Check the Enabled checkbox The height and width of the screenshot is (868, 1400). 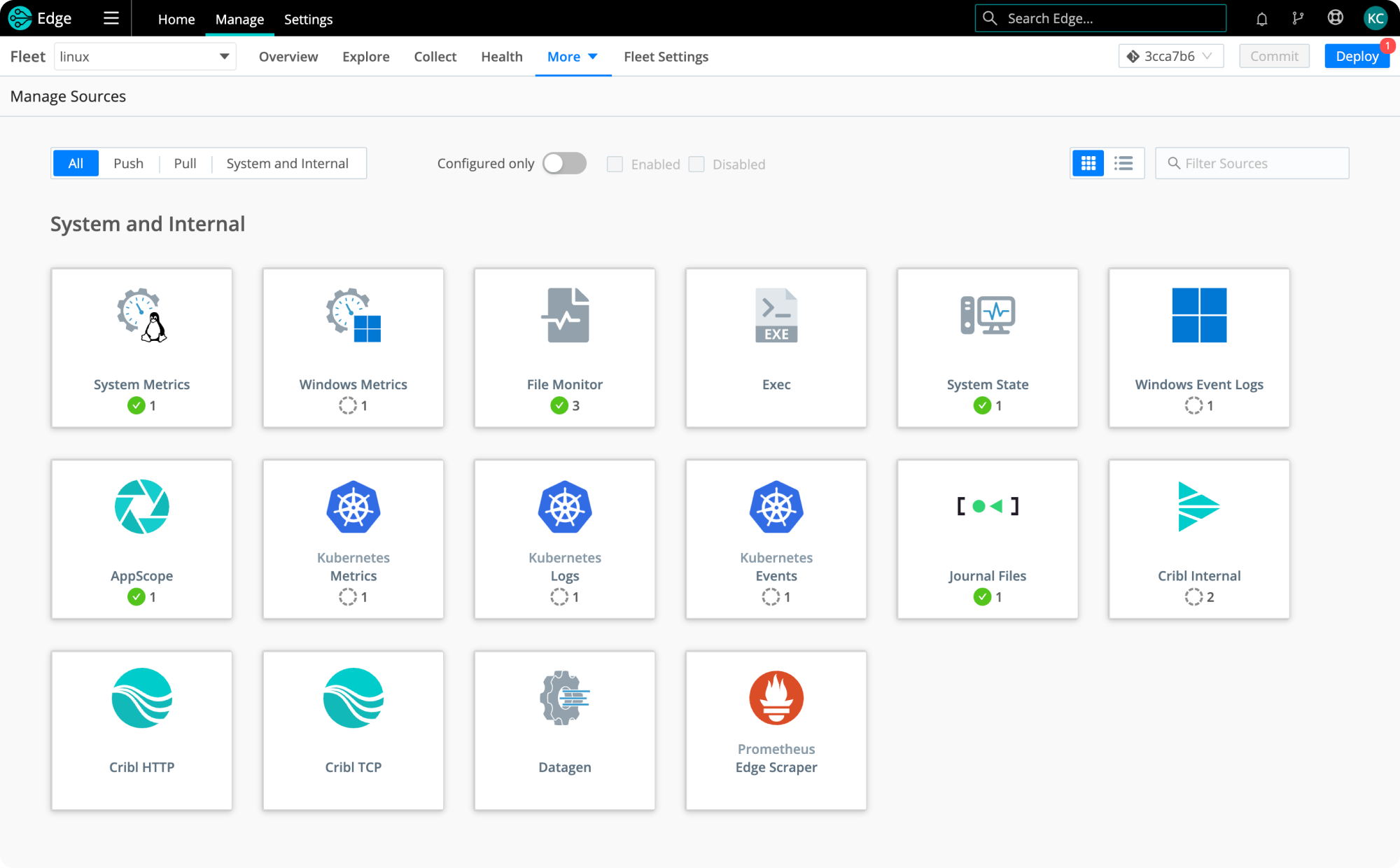pyautogui.click(x=615, y=164)
